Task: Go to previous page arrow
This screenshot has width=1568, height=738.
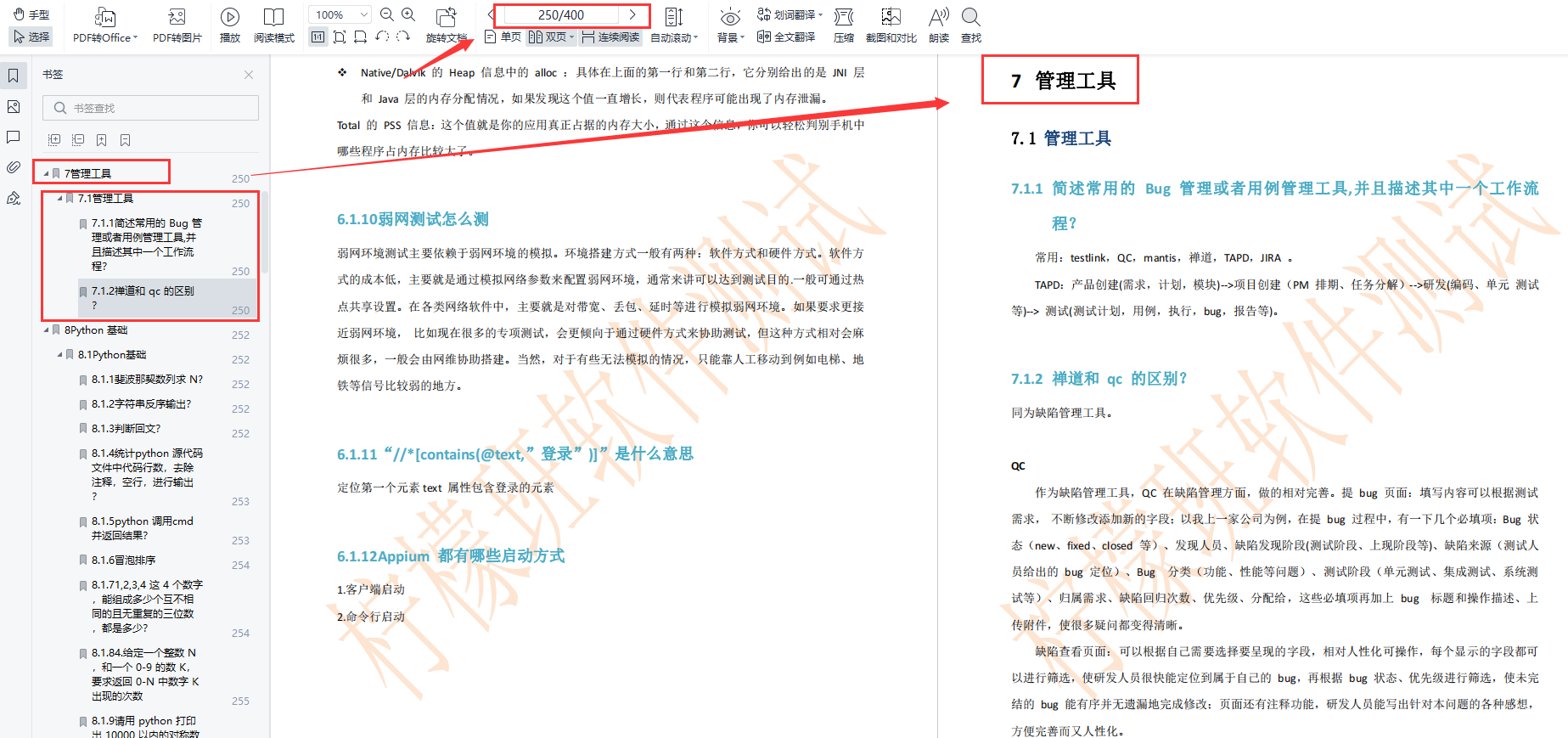Action: (490, 14)
